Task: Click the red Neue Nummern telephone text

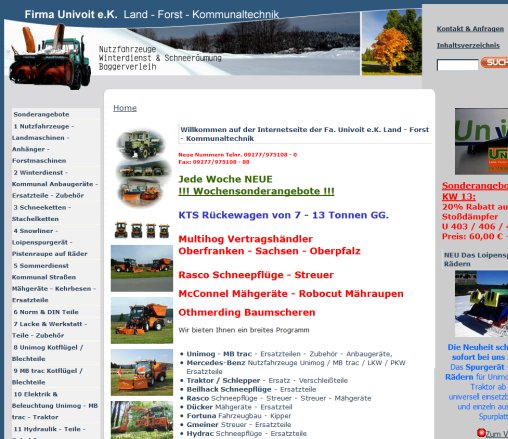Action: (238, 158)
